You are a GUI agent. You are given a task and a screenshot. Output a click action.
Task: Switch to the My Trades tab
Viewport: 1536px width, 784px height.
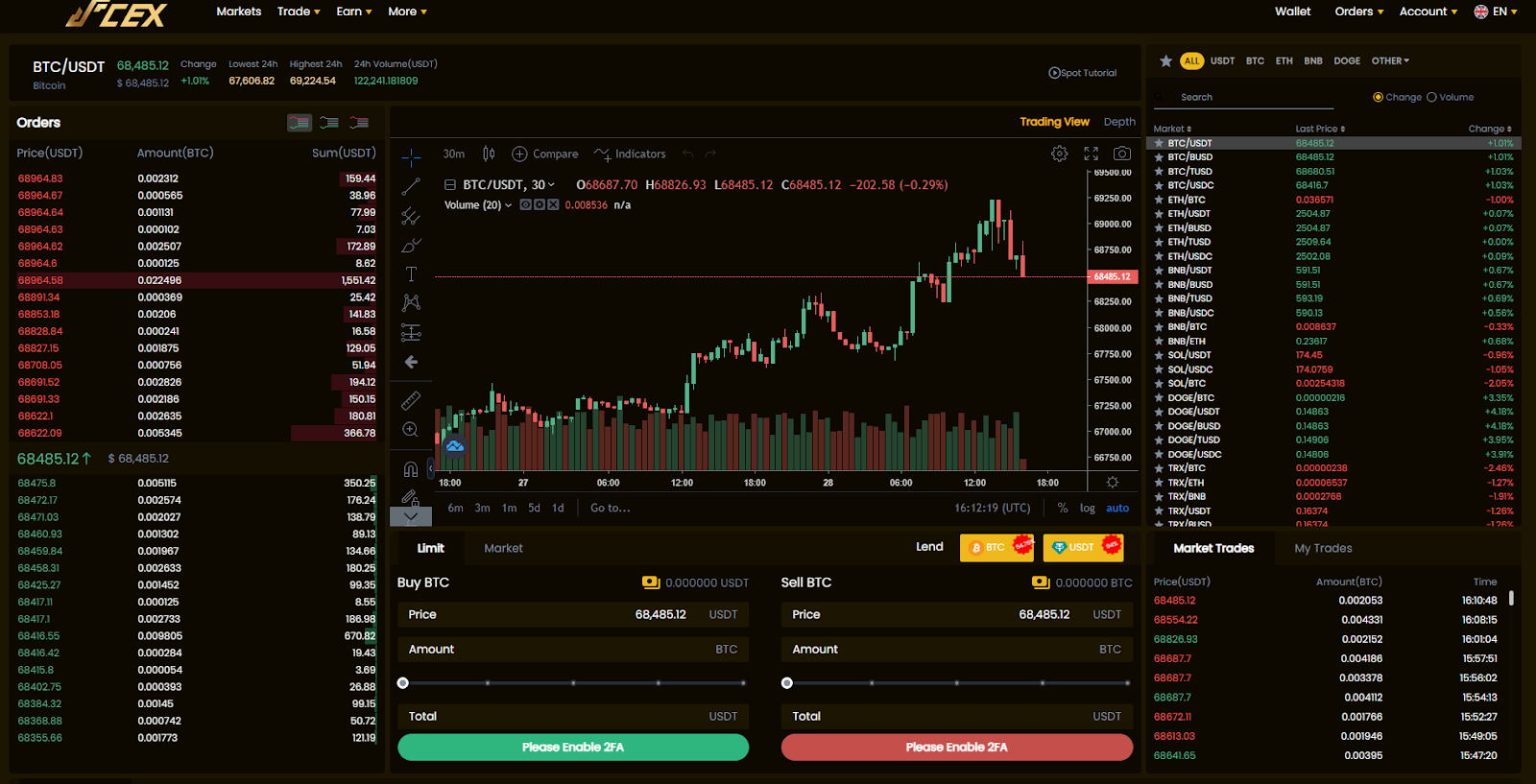[x=1323, y=548]
